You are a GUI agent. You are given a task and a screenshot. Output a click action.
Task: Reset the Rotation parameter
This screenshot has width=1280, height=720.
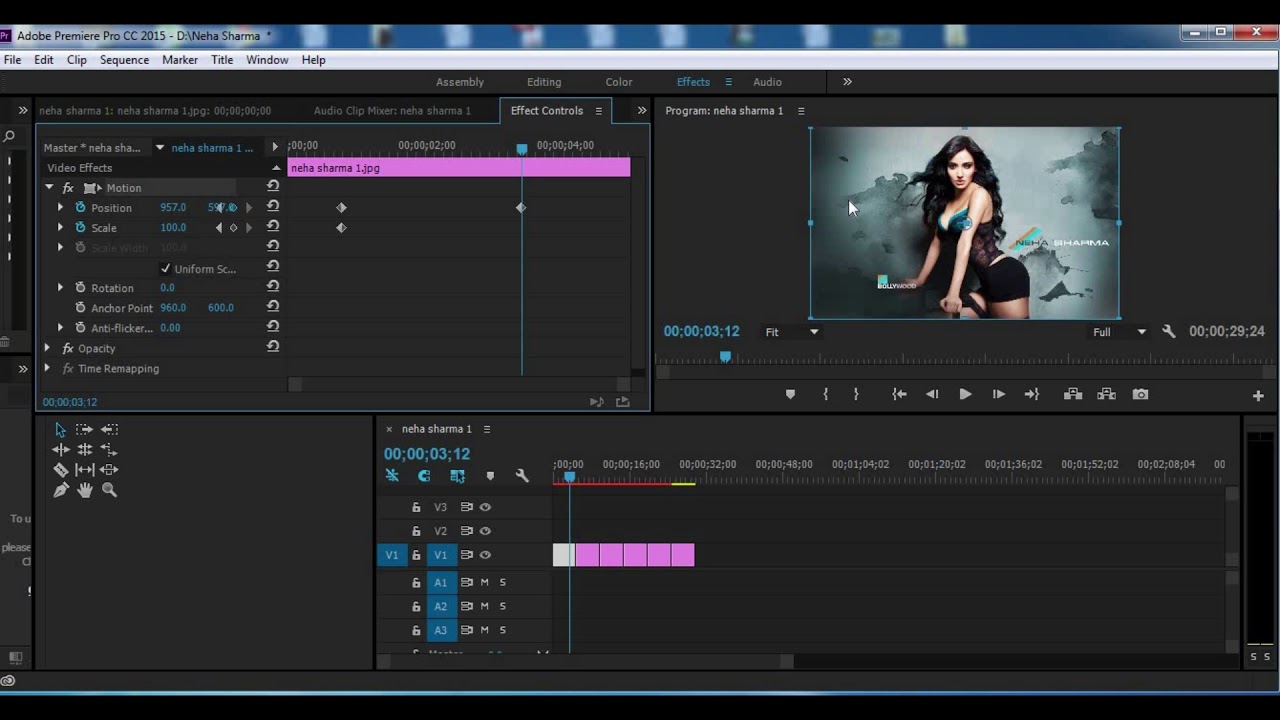[x=273, y=287]
